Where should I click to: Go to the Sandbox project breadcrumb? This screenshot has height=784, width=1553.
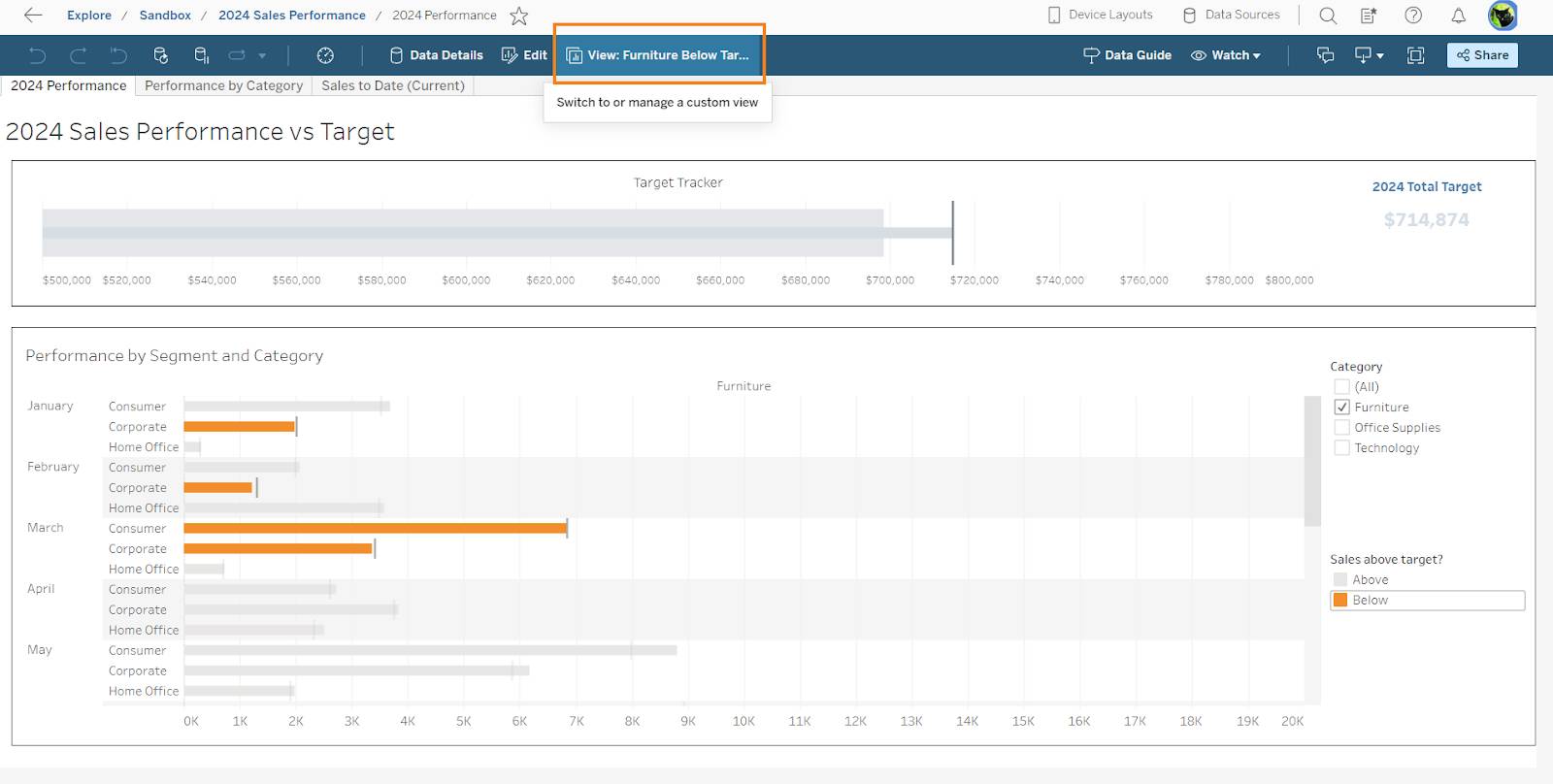pos(165,15)
